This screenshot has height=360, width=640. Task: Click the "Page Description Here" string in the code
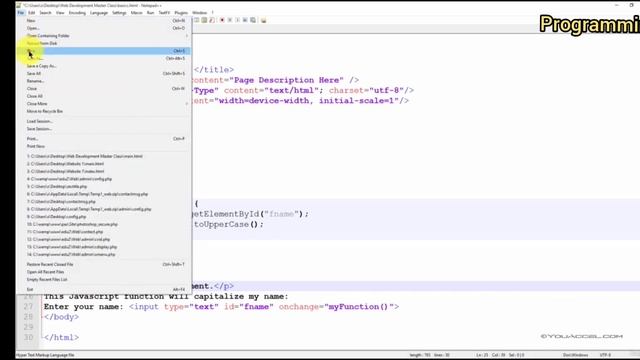pos(287,80)
